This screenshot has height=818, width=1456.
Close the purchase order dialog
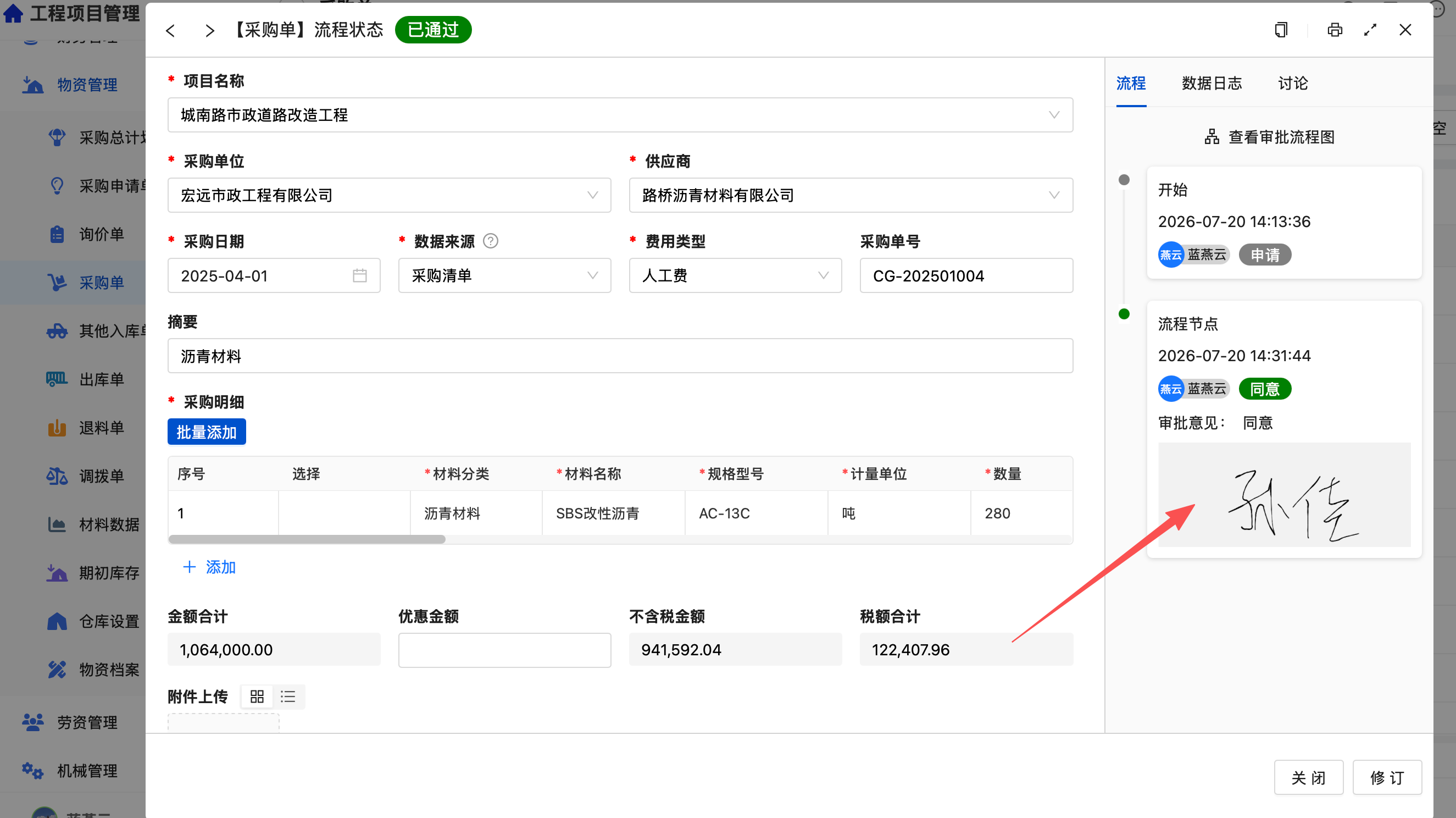(x=1405, y=30)
